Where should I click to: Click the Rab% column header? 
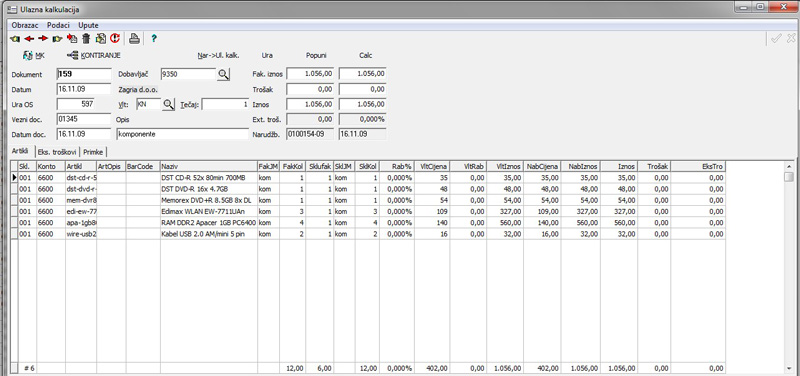point(396,167)
